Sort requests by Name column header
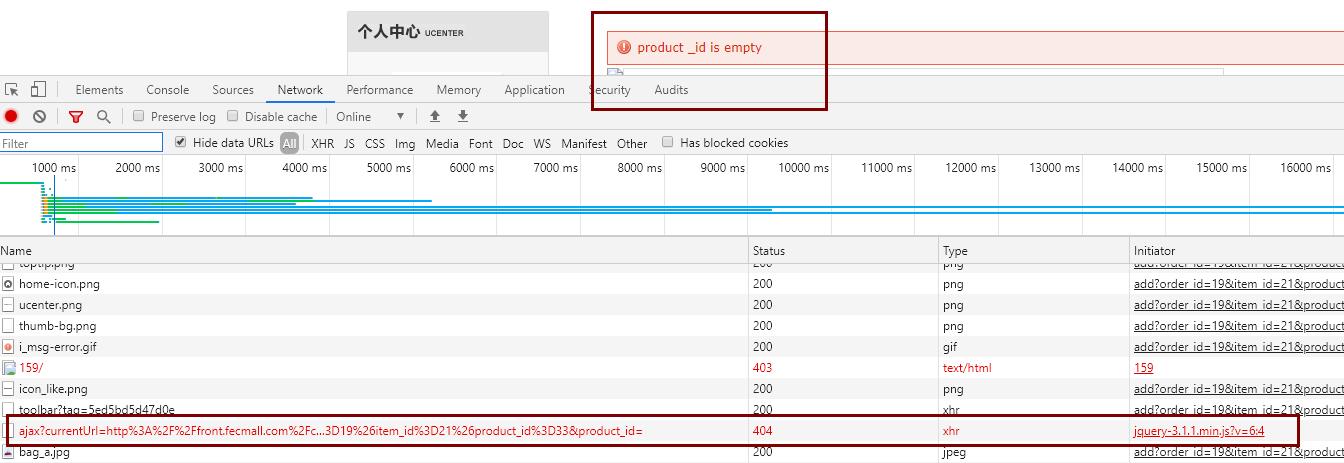The image size is (1344, 463). 374,250
